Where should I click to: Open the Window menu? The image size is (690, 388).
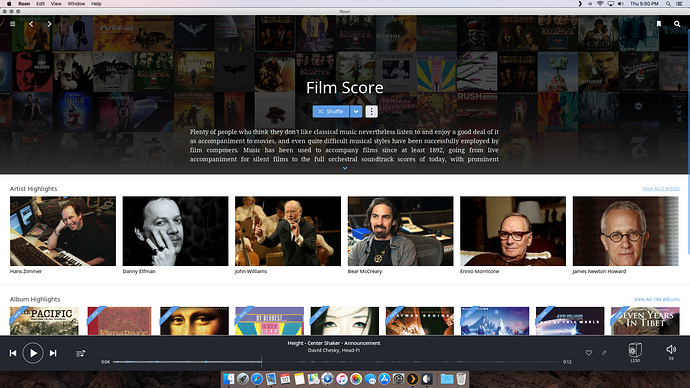76,4
